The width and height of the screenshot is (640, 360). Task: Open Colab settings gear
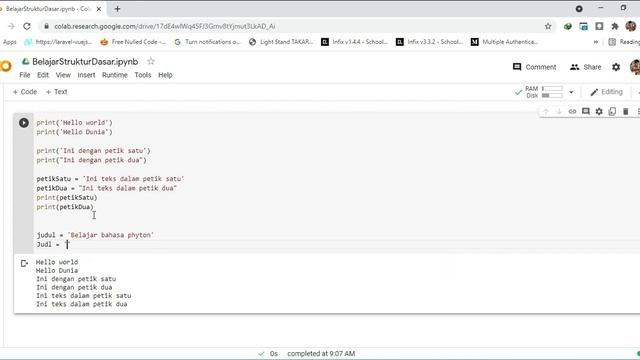pyautogui.click(x=616, y=67)
